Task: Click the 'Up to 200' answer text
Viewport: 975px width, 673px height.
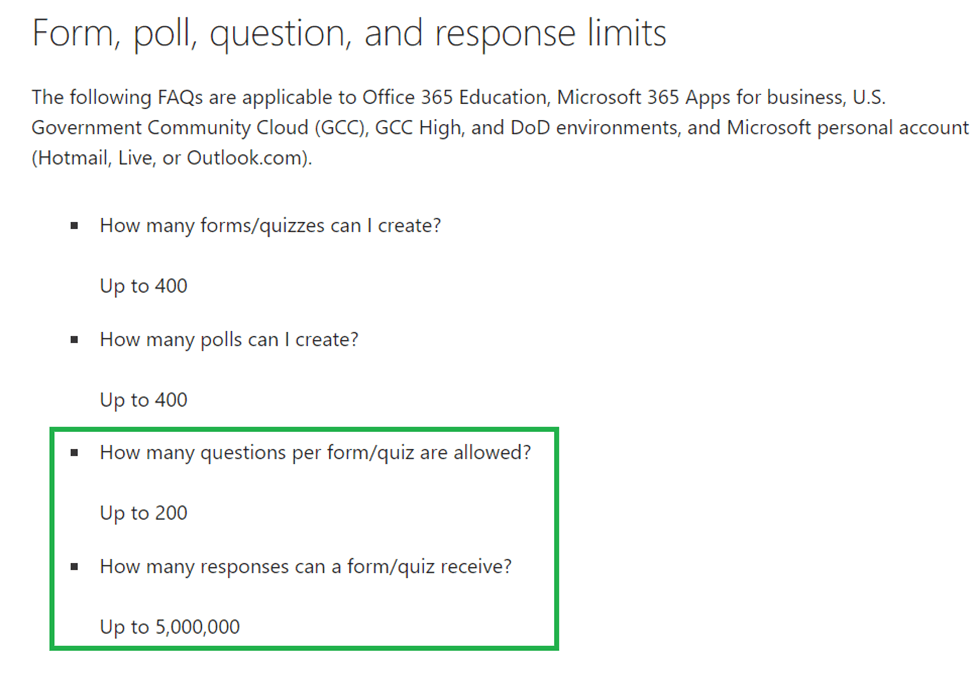Action: pos(144,513)
